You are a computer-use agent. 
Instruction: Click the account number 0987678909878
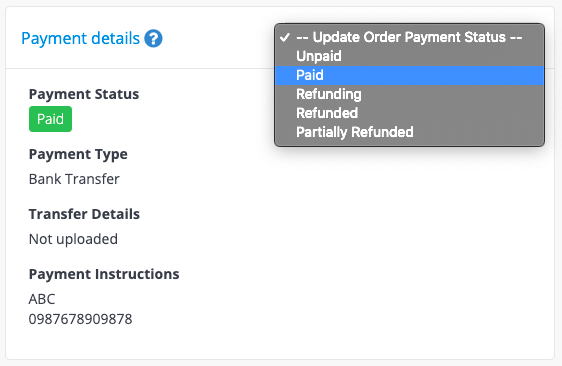coord(80,319)
